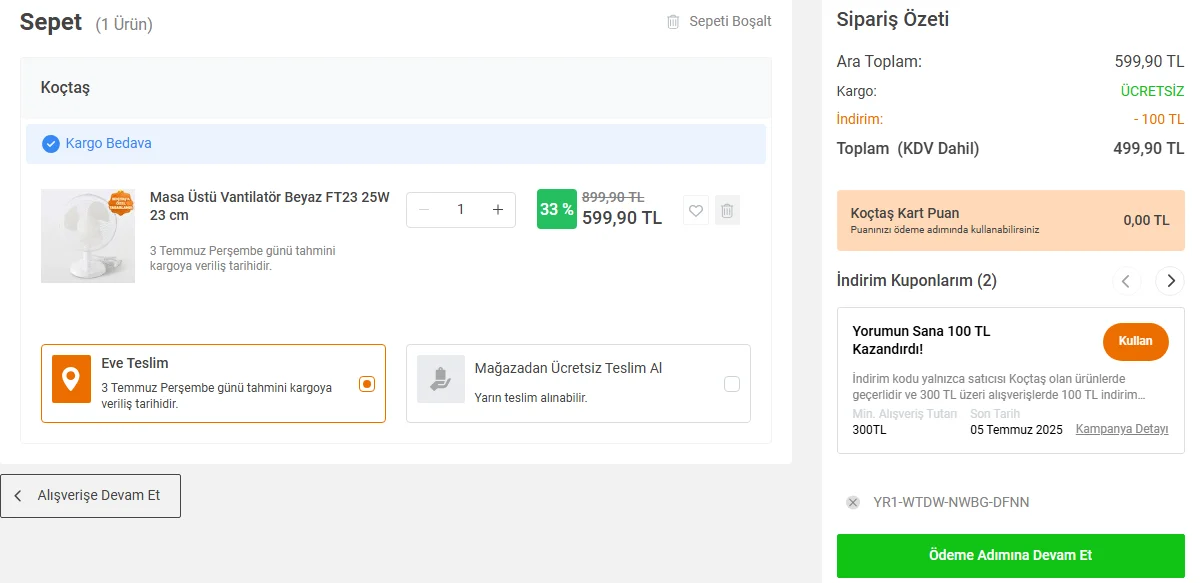
Task: Choose Mağazadan Ücretsiz Teslim Al option
Action: (x=731, y=384)
